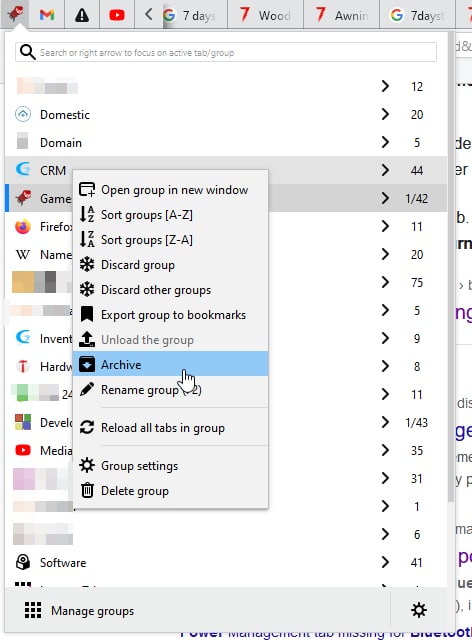Click the Reload all tabs icon
This screenshot has height=640, width=472.
pyautogui.click(x=87, y=427)
